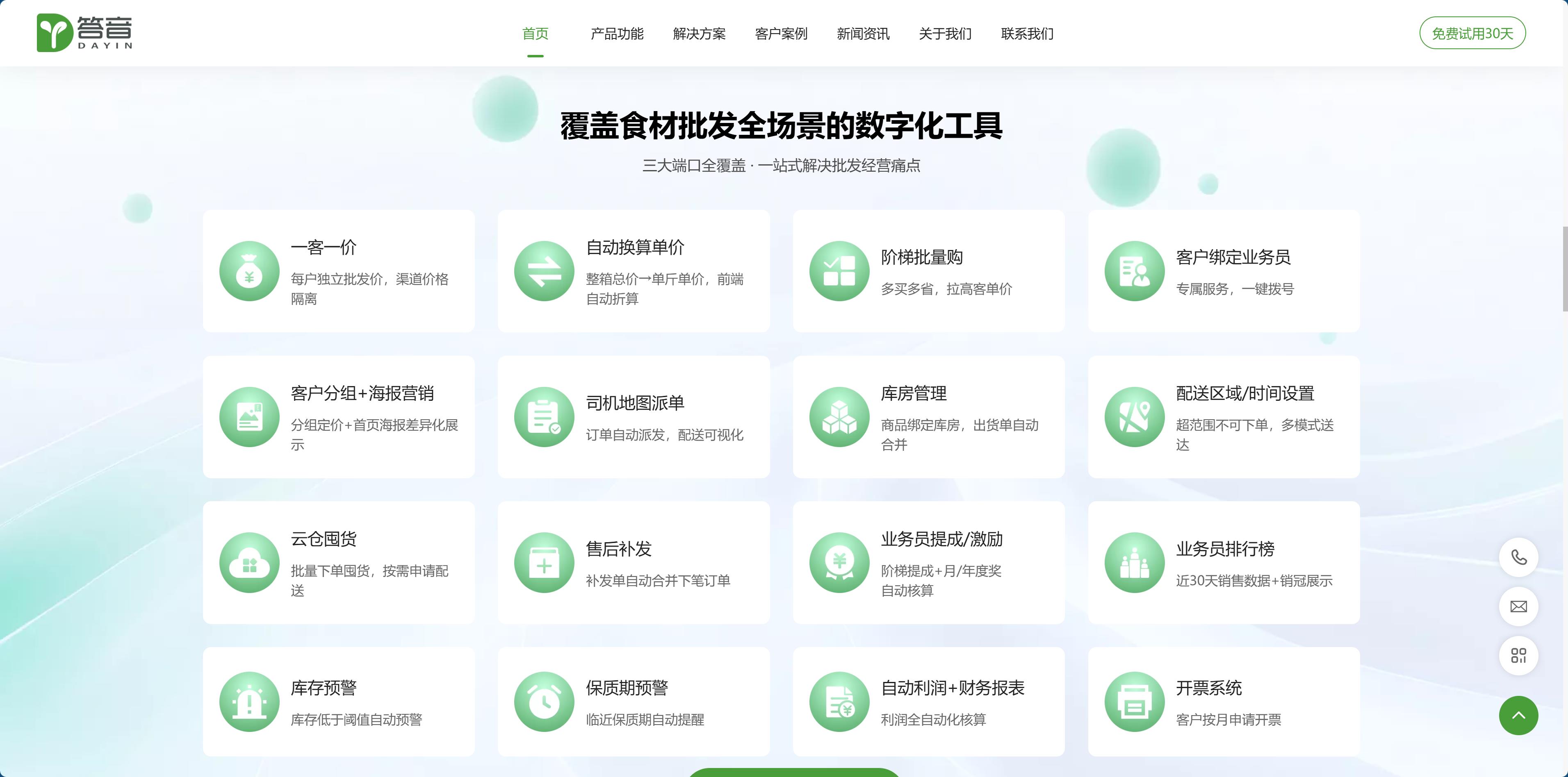Click the 业务员提成/激励 medal icon
This screenshot has height=777, width=1568.
tap(839, 563)
